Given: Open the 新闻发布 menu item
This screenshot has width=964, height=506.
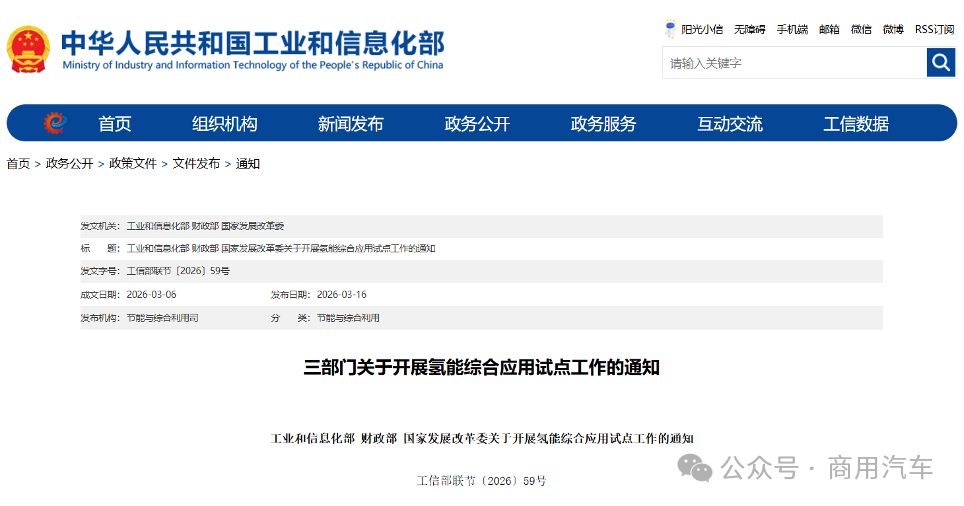Looking at the screenshot, I should pyautogui.click(x=350, y=124).
